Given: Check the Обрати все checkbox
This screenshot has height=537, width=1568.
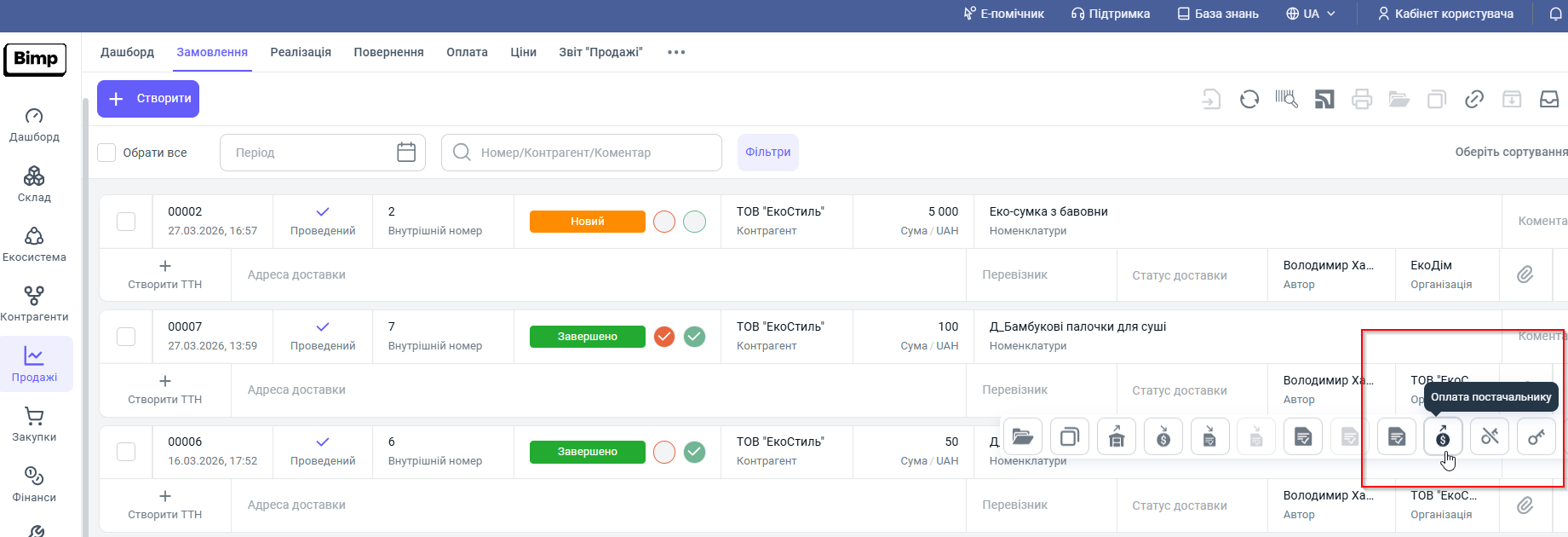Looking at the screenshot, I should pyautogui.click(x=106, y=153).
